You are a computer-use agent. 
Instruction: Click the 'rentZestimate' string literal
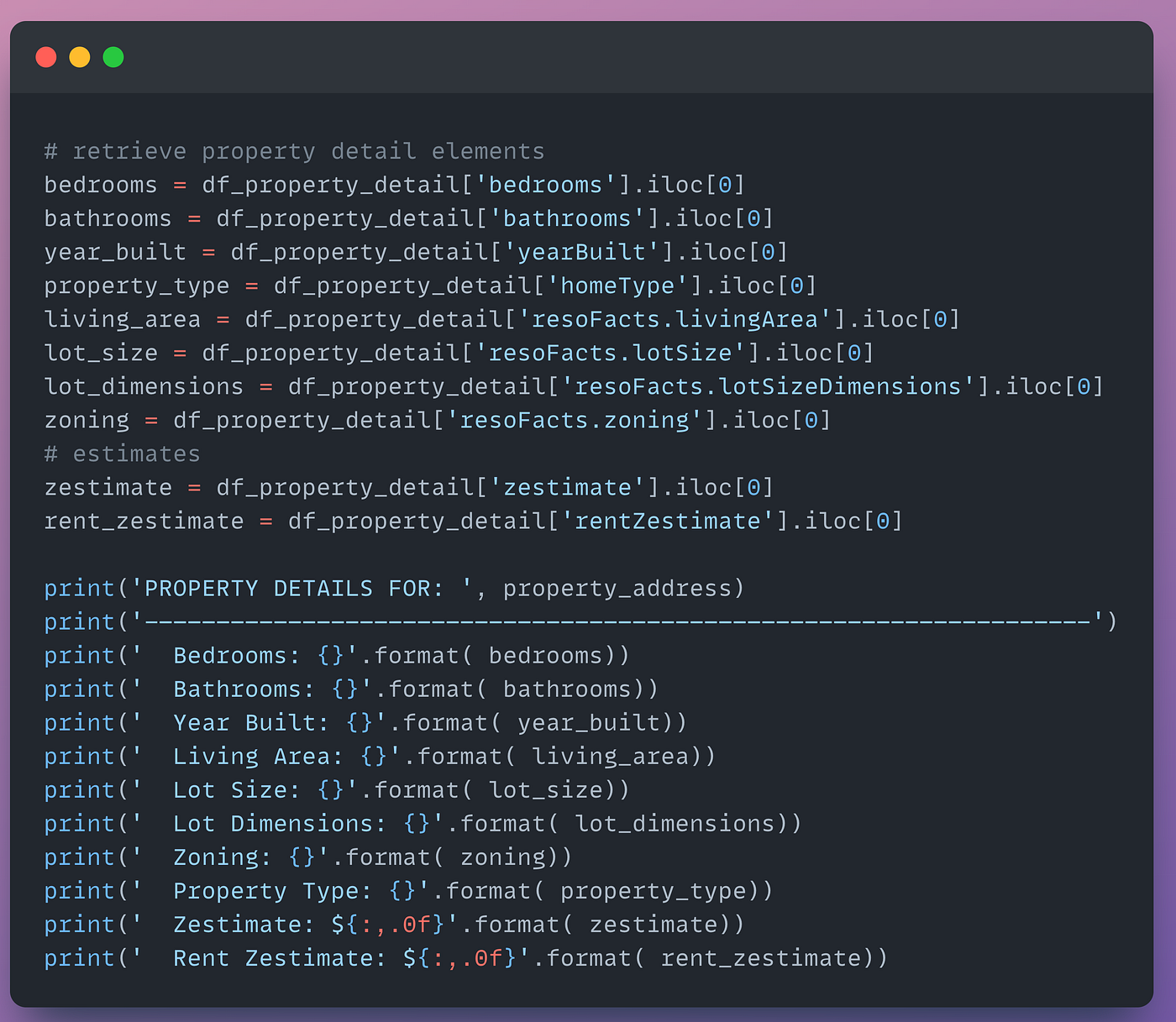coord(668,520)
